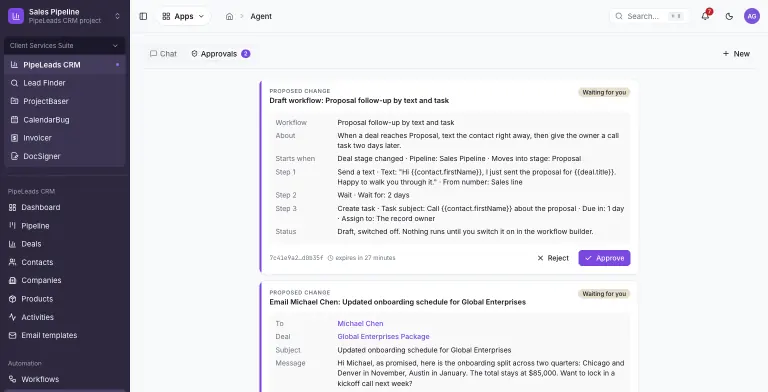The width and height of the screenshot is (768, 392).
Task: Open Email templates
Action: [64, 336]
